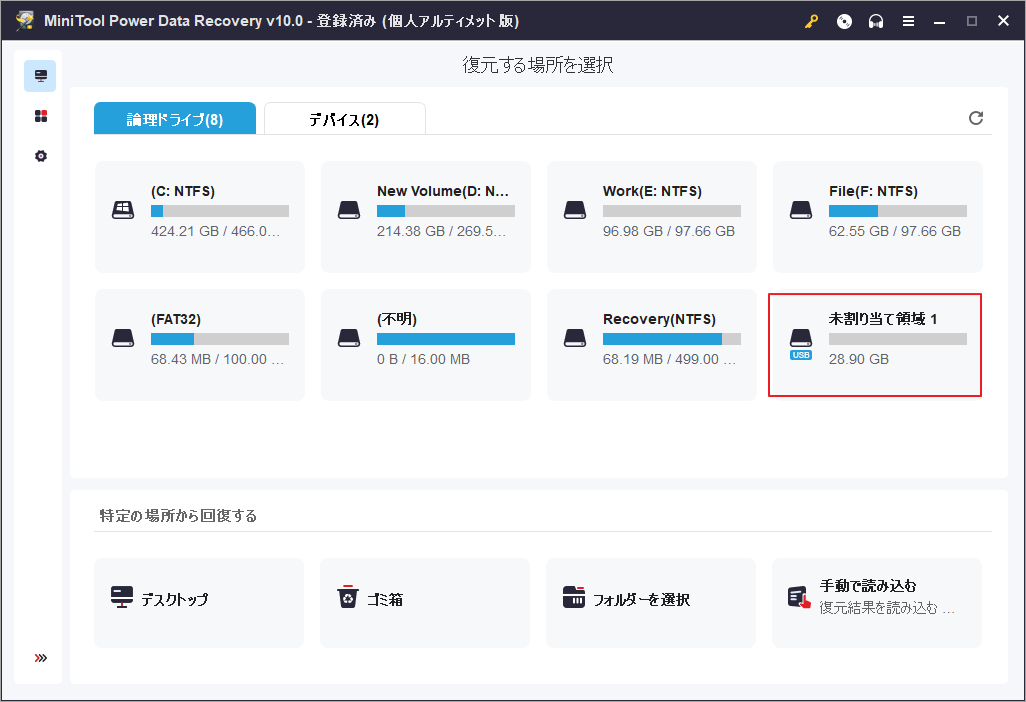Click フォルダーを選択 to choose folder
This screenshot has height=702, width=1026.
pos(651,602)
